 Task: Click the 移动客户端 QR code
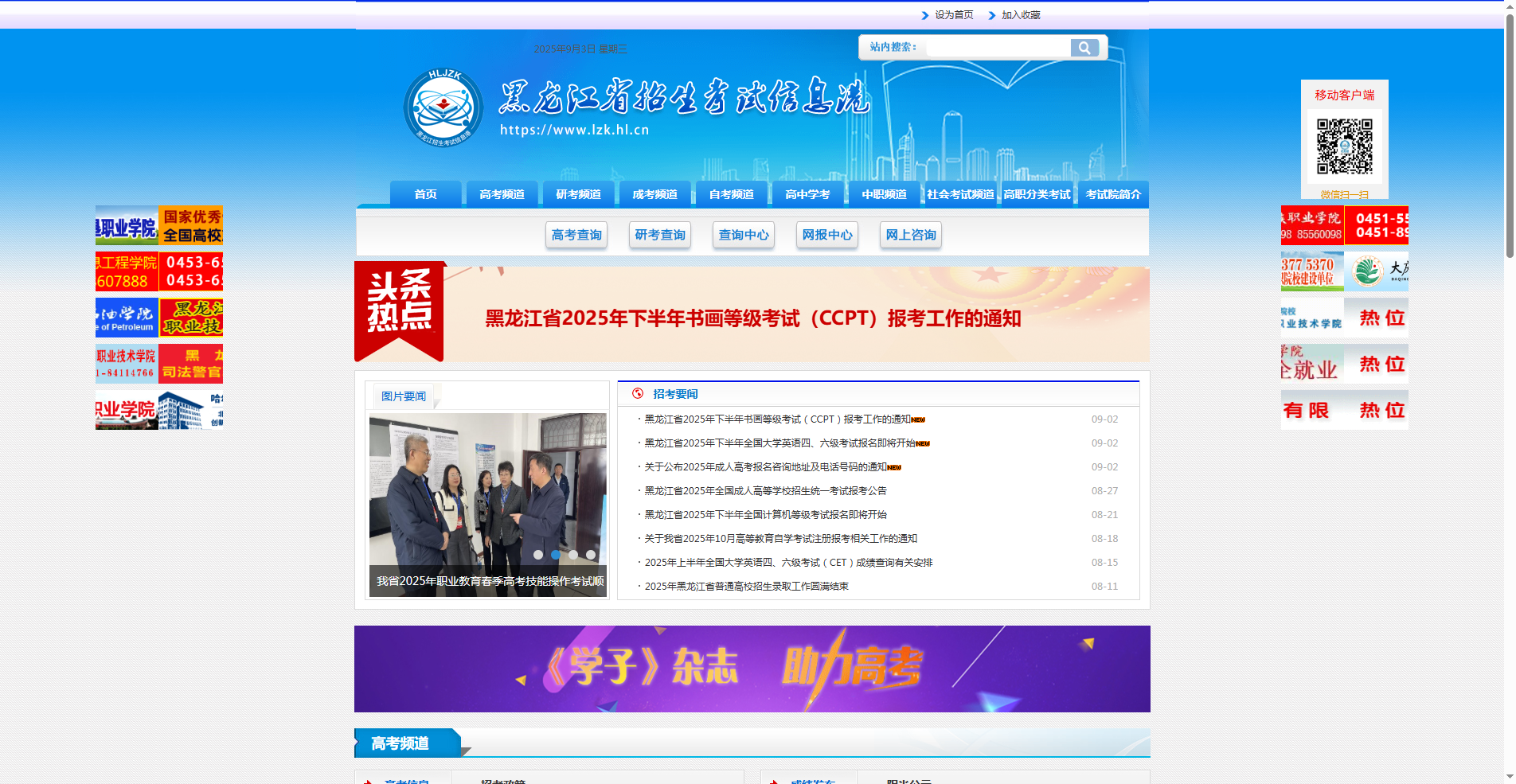coord(1344,146)
